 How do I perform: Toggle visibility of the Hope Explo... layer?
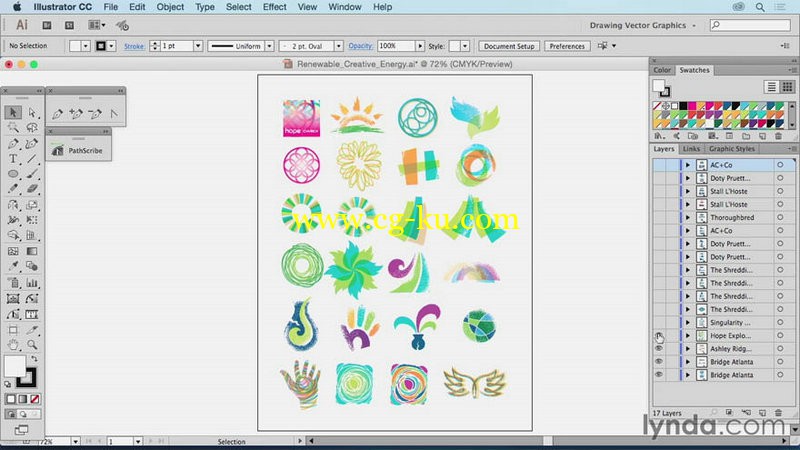coord(659,336)
